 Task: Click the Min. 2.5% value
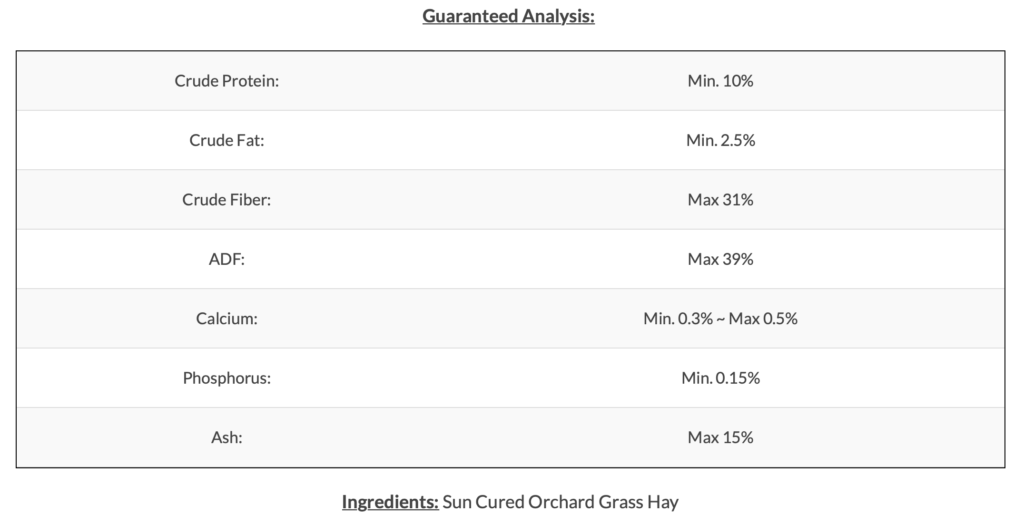(x=720, y=140)
